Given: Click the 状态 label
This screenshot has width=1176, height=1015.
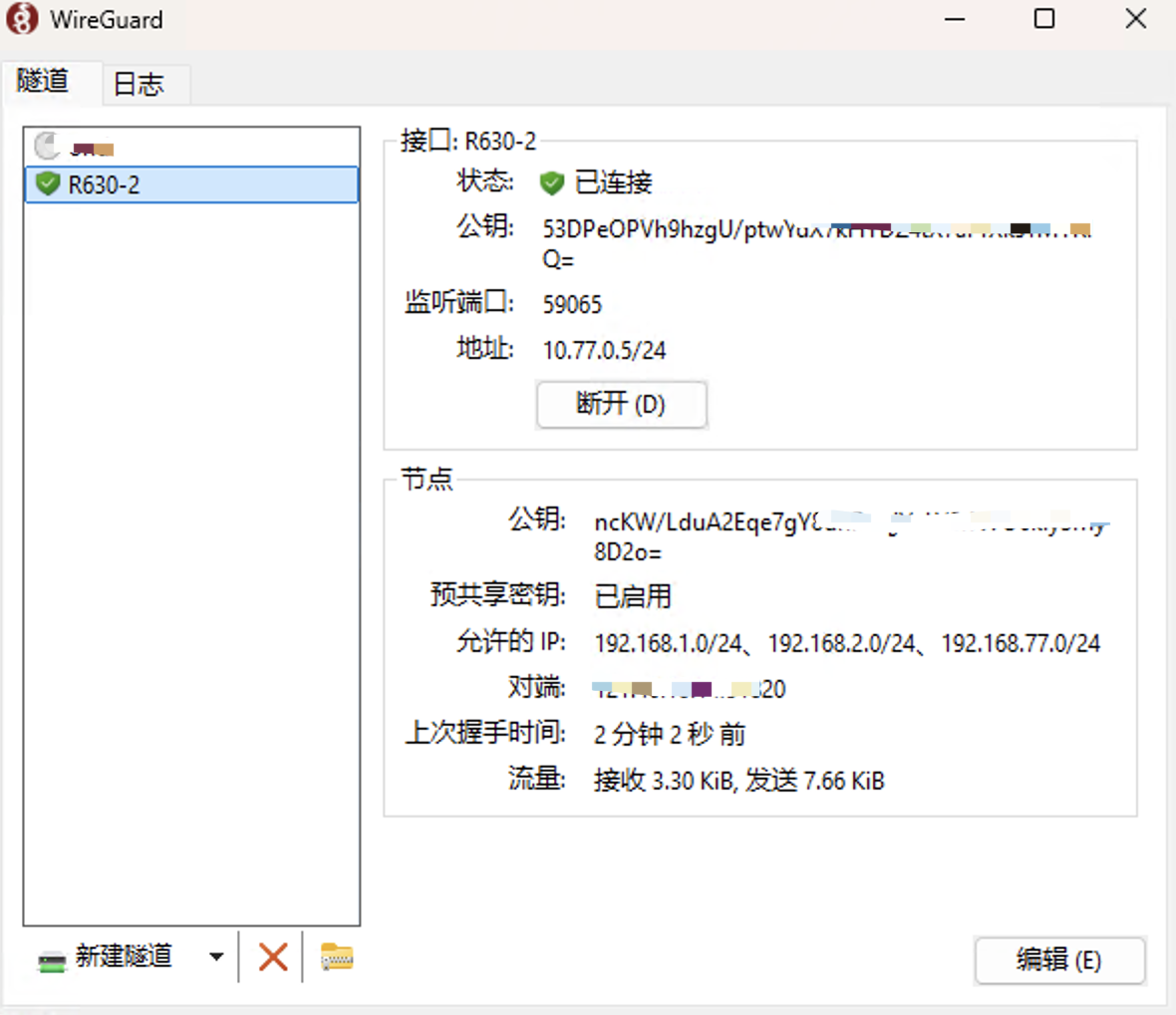Looking at the screenshot, I should (485, 180).
